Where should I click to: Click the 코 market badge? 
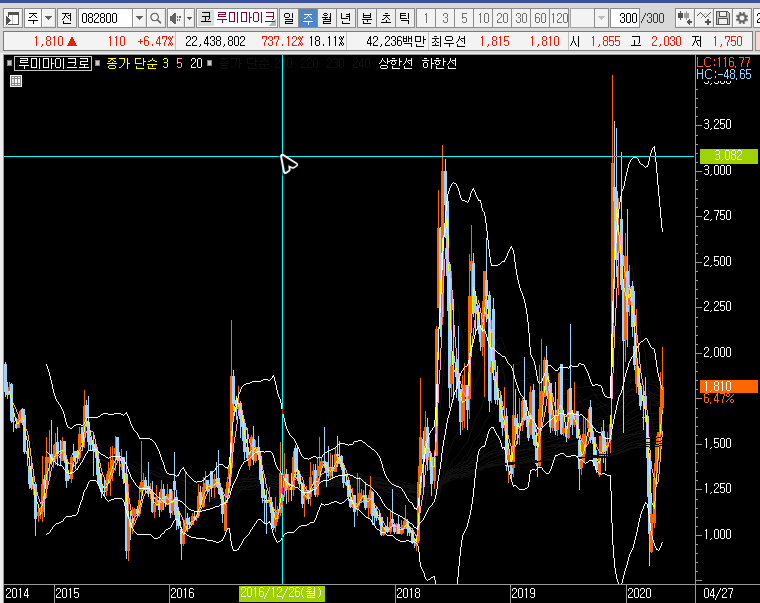[206, 18]
